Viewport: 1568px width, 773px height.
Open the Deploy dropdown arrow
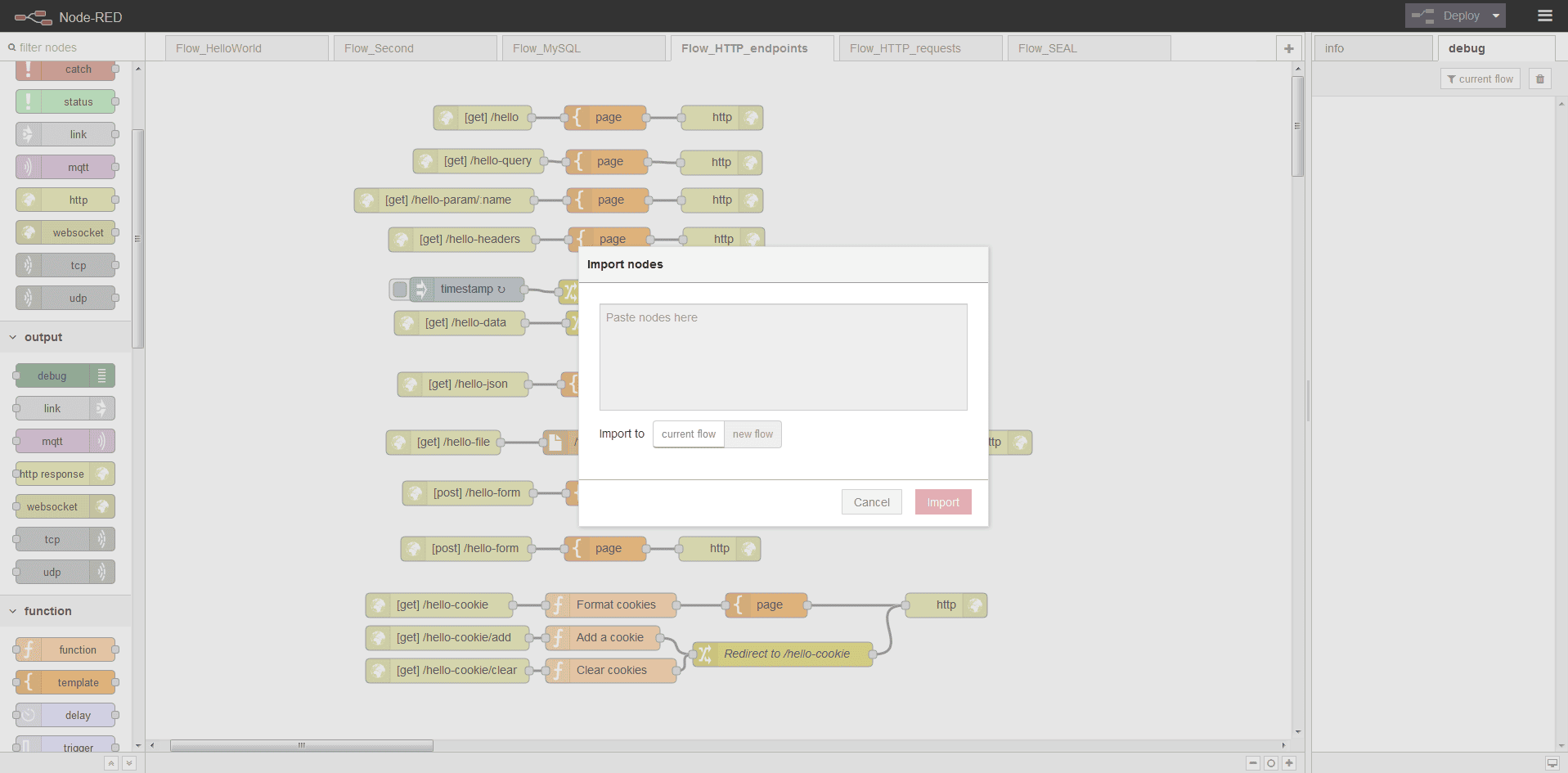tap(1496, 16)
